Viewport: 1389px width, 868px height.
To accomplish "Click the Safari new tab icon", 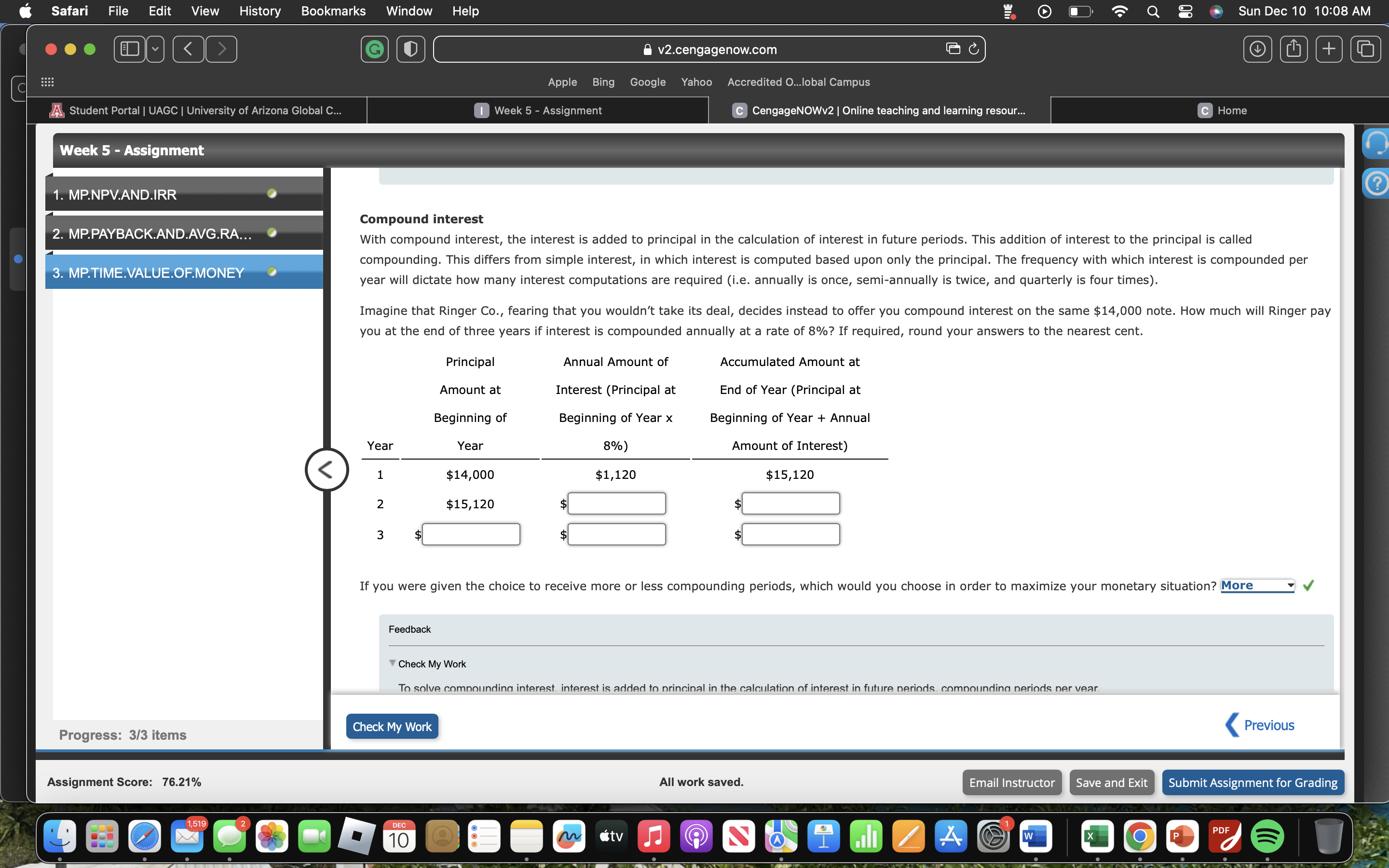I will pos(1329,48).
